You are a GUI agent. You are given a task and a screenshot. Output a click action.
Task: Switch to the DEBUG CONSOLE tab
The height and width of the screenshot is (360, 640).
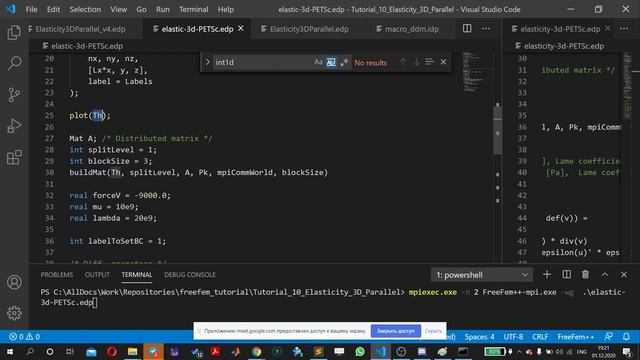pyautogui.click(x=190, y=275)
